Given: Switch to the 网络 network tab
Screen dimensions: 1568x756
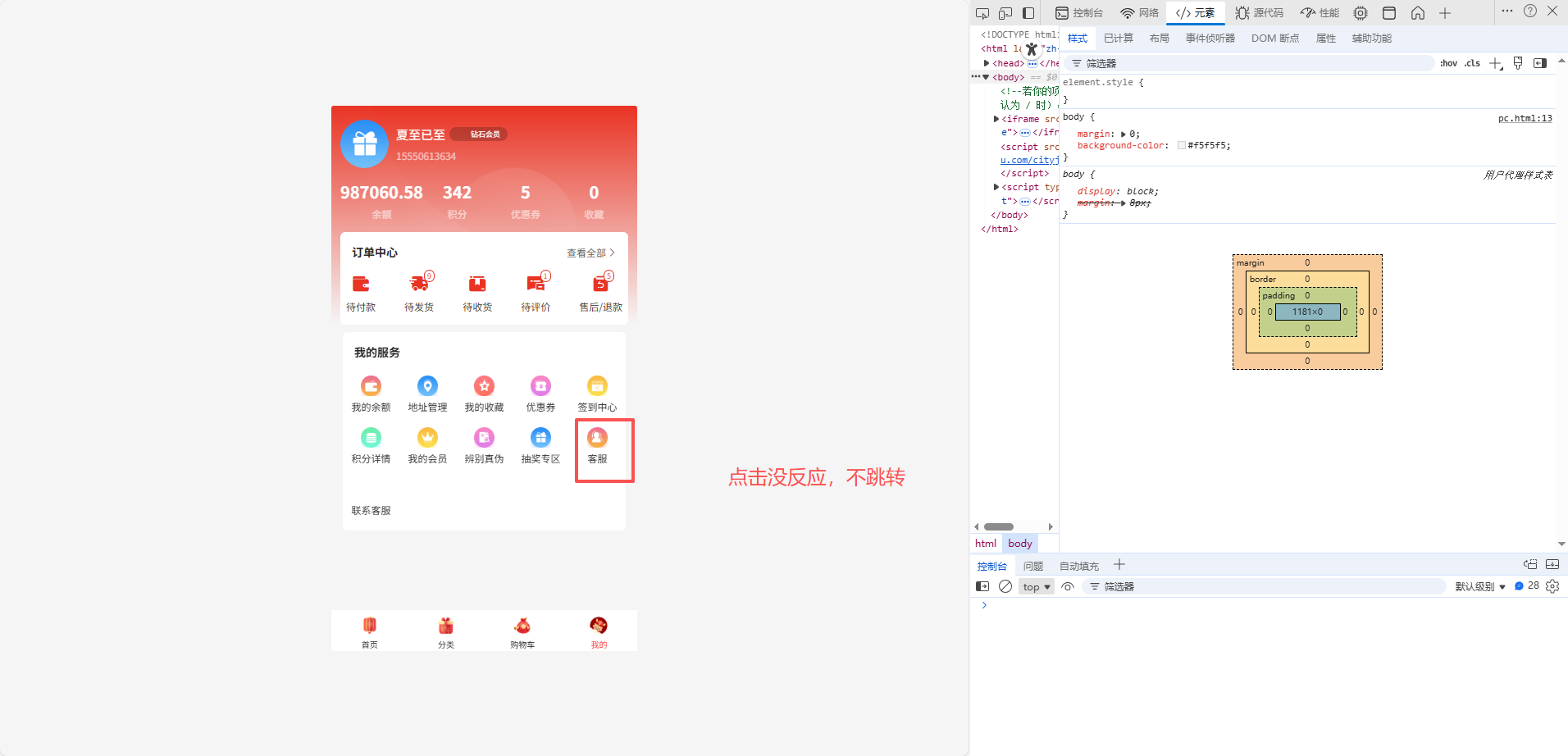Looking at the screenshot, I should 1140,13.
